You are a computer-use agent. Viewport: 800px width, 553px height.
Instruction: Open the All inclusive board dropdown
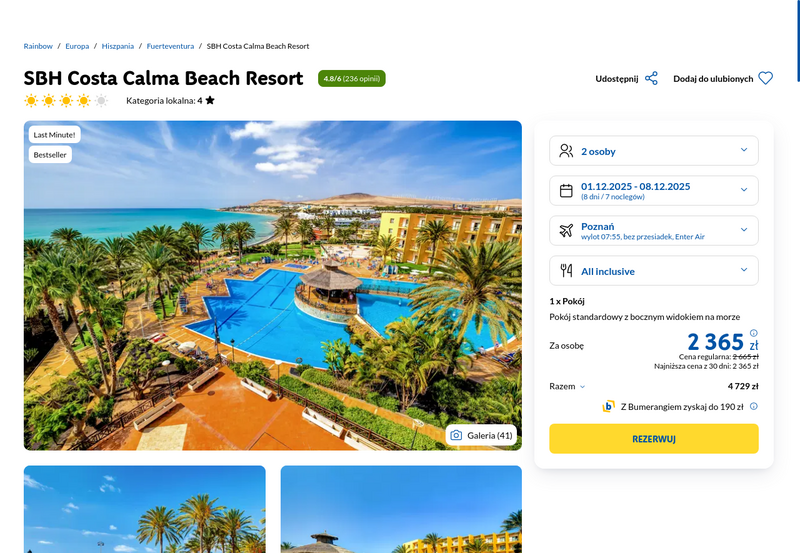point(654,270)
